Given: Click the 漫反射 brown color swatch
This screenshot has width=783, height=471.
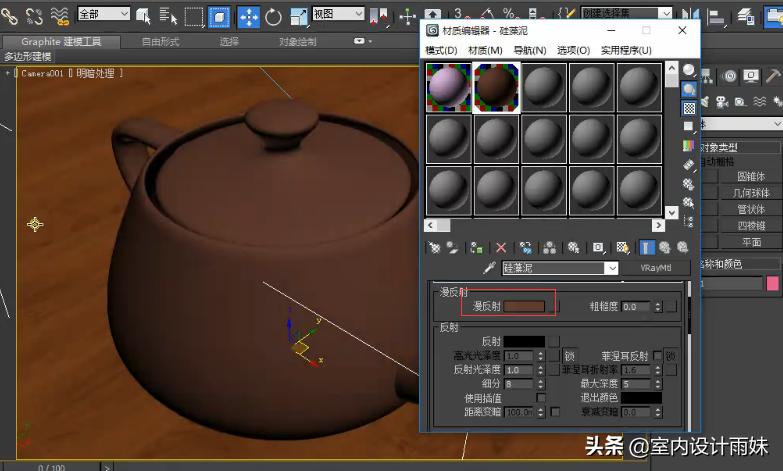Looking at the screenshot, I should [x=525, y=306].
